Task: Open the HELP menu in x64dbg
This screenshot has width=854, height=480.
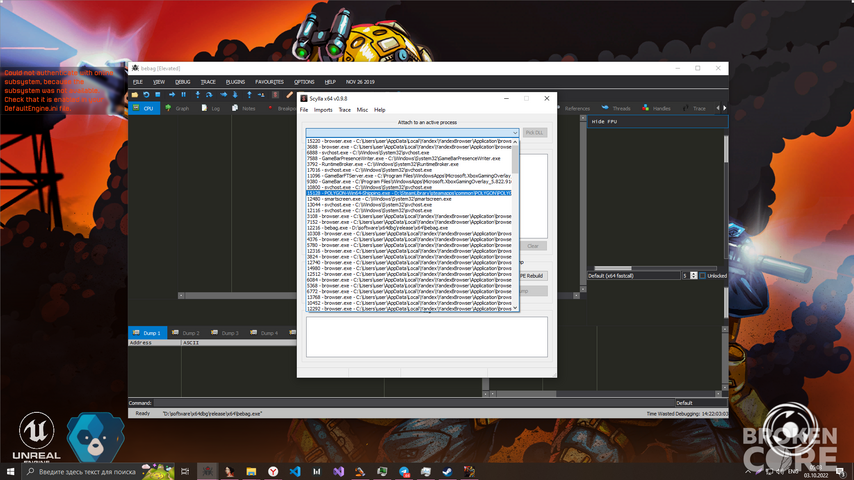Action: [330, 82]
